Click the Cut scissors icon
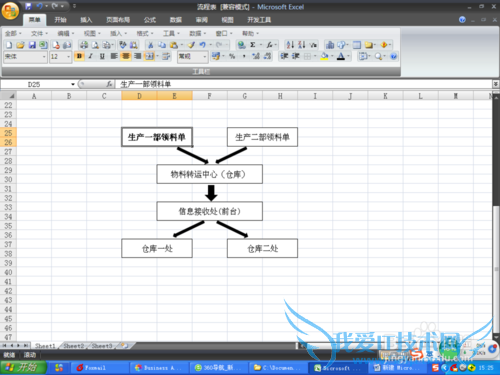The image size is (500, 375). (x=151, y=45)
